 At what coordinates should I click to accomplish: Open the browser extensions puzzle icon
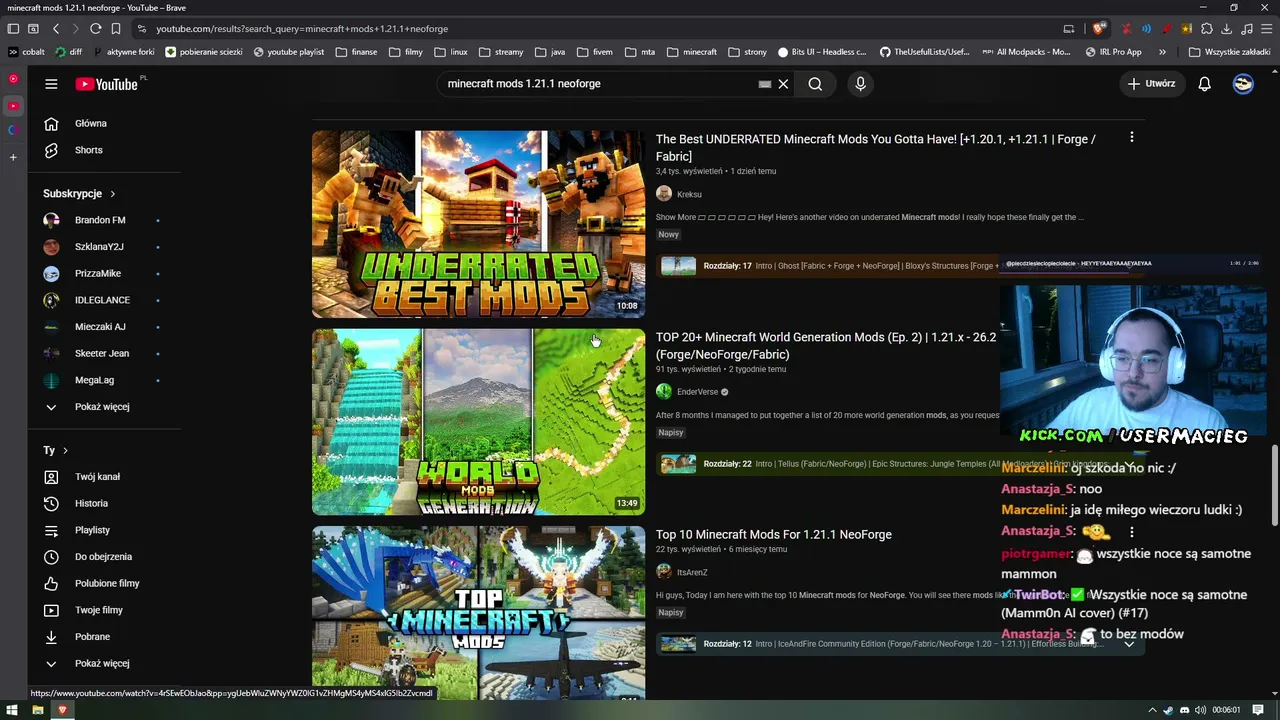coord(1207,29)
